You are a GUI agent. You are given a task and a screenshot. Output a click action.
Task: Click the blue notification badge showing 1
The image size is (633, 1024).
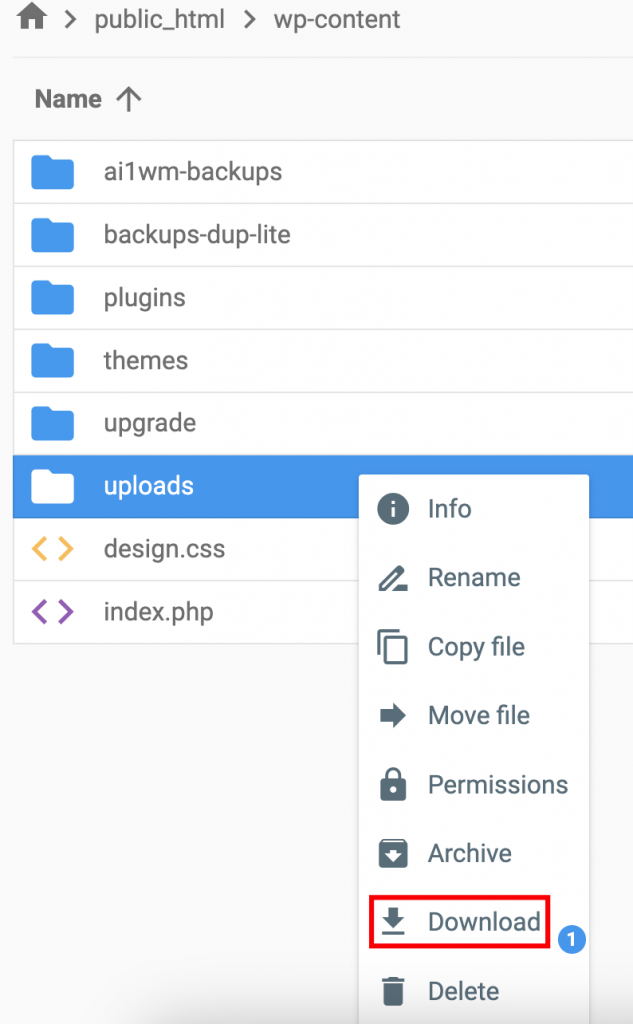571,941
